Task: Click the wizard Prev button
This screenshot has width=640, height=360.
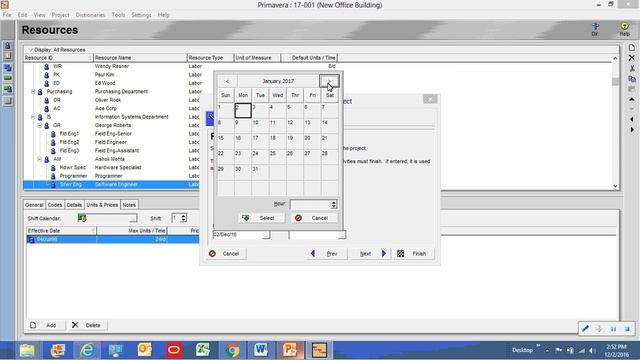Action: click(x=328, y=253)
